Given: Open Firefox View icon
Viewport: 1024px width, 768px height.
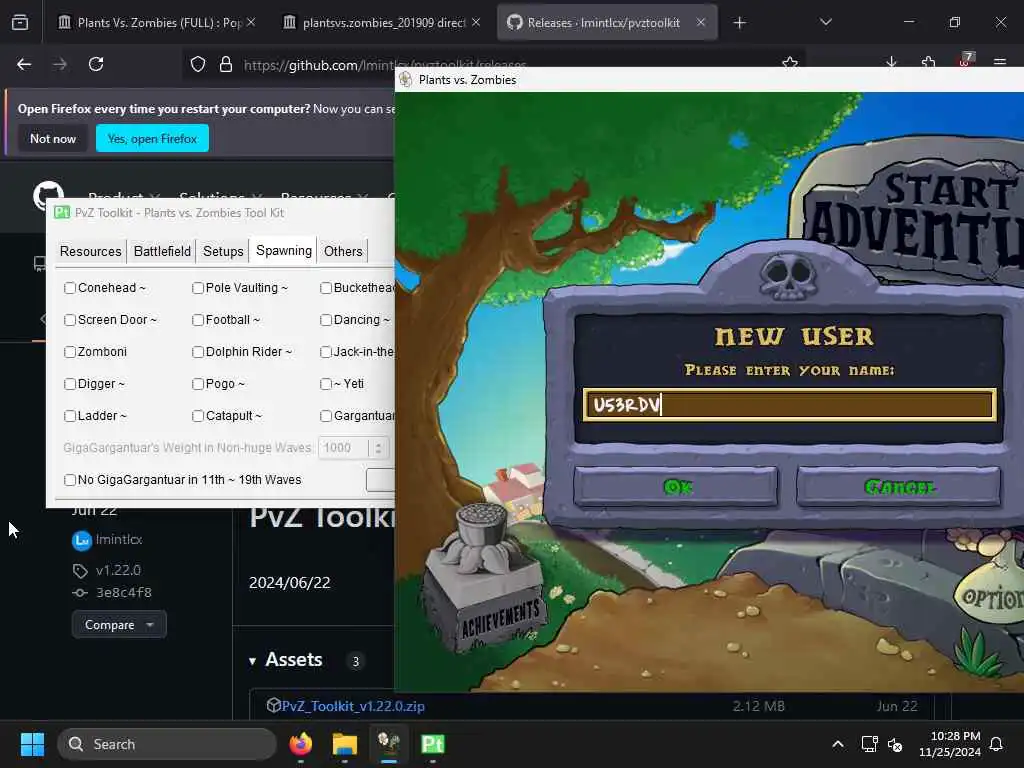Looking at the screenshot, I should 20,23.
